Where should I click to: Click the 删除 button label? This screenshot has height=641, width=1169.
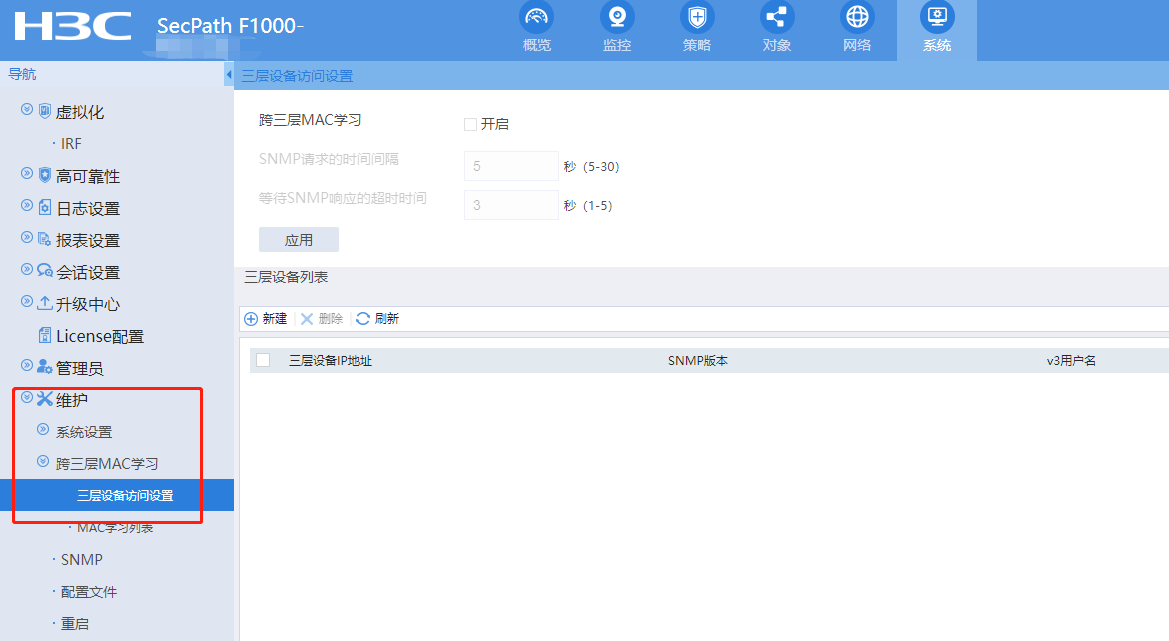tap(331, 319)
